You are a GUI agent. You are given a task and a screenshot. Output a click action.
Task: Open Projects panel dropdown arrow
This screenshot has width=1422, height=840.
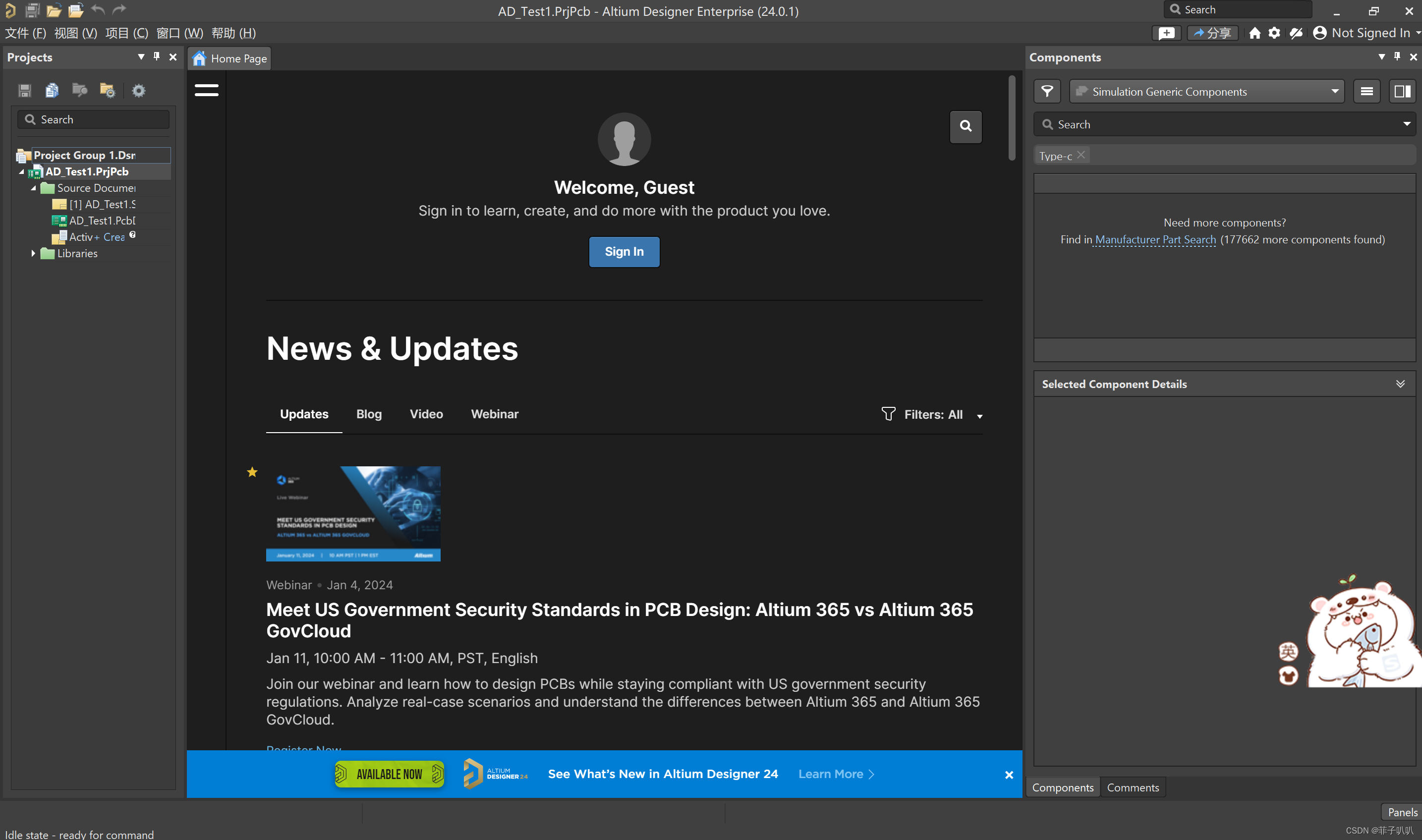coord(141,56)
